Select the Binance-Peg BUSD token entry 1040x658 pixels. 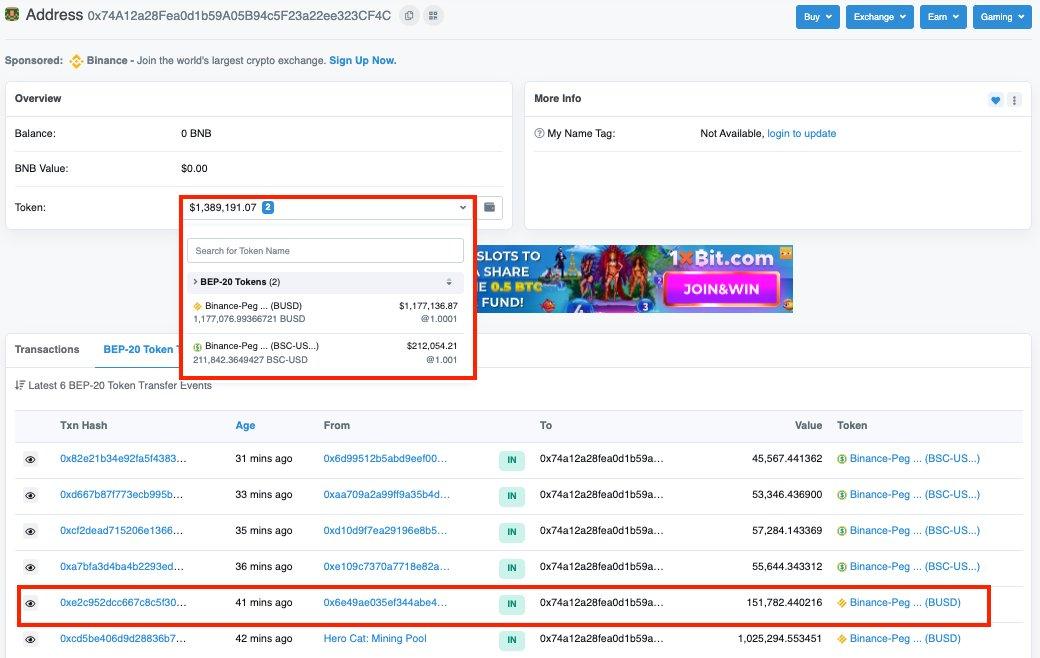click(x=325, y=312)
